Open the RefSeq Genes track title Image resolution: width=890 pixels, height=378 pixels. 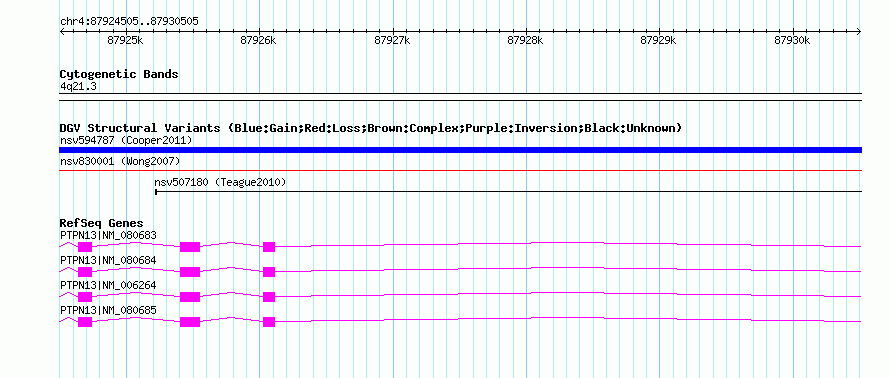click(x=102, y=223)
